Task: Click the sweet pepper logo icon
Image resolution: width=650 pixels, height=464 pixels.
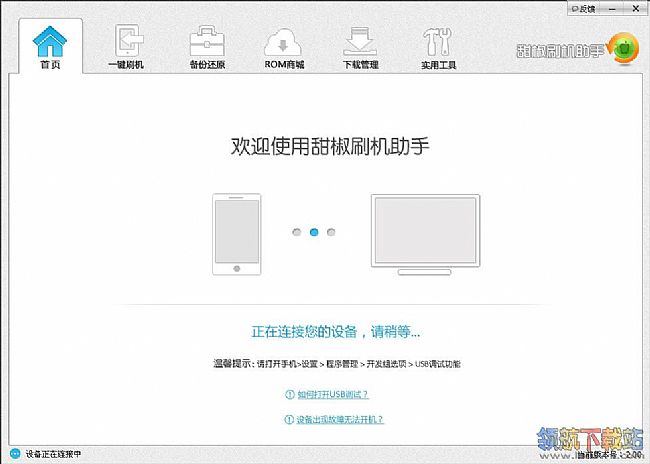Action: pyautogui.click(x=623, y=49)
